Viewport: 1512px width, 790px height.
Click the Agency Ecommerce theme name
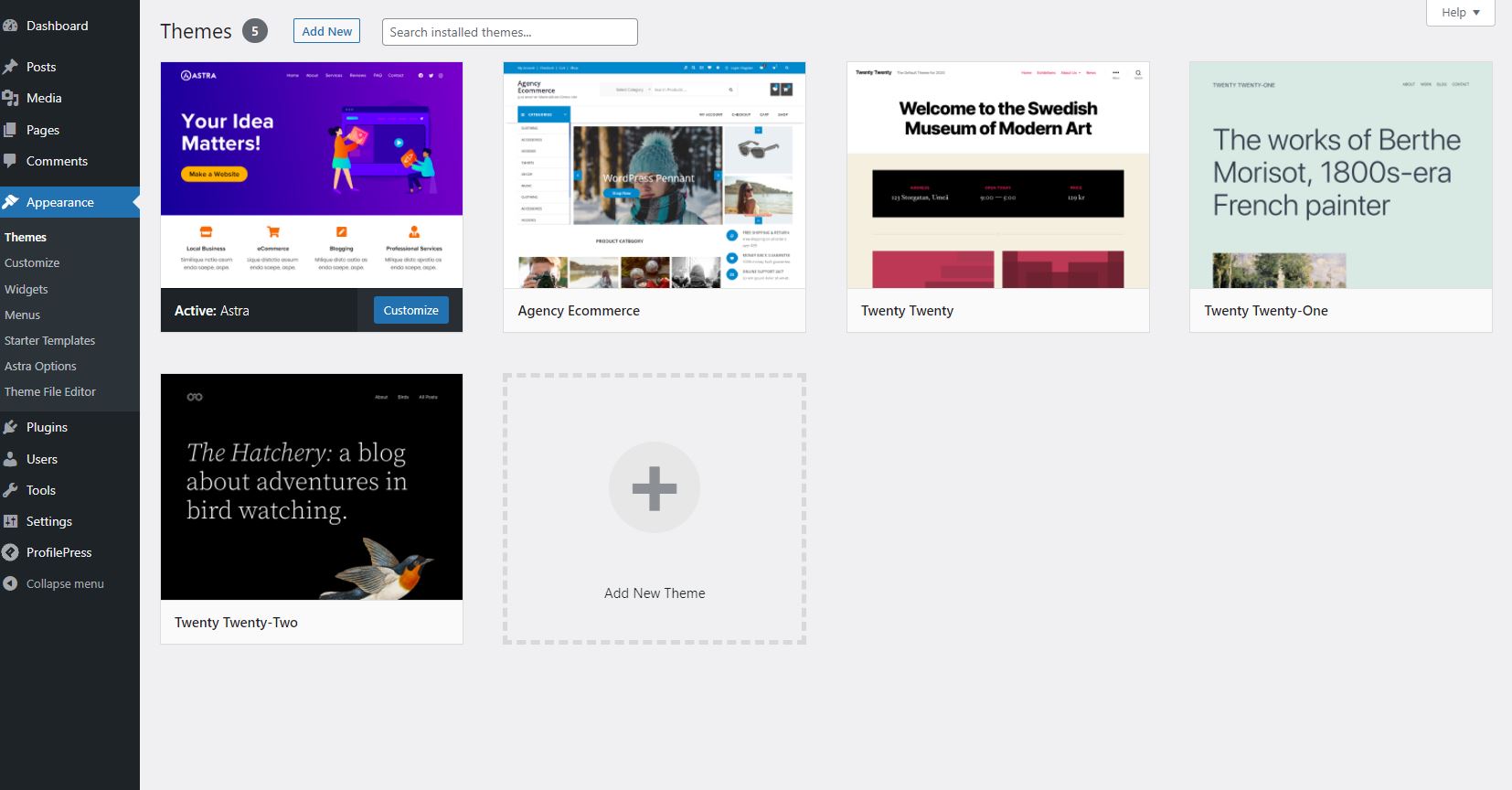579,311
